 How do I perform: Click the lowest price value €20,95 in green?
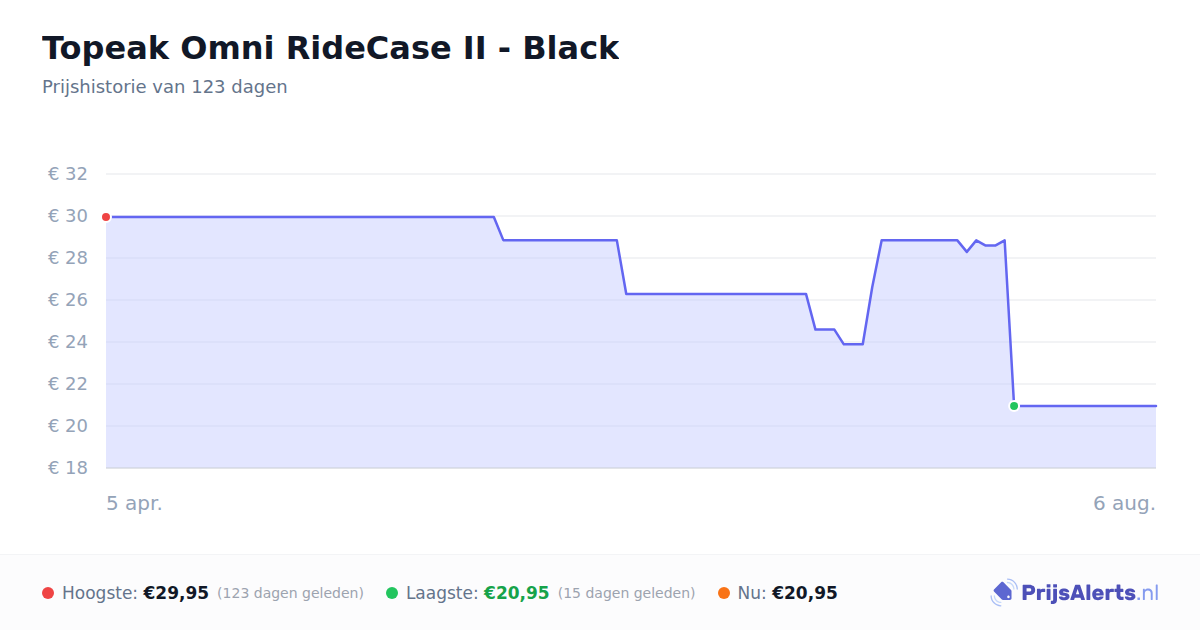click(x=517, y=593)
